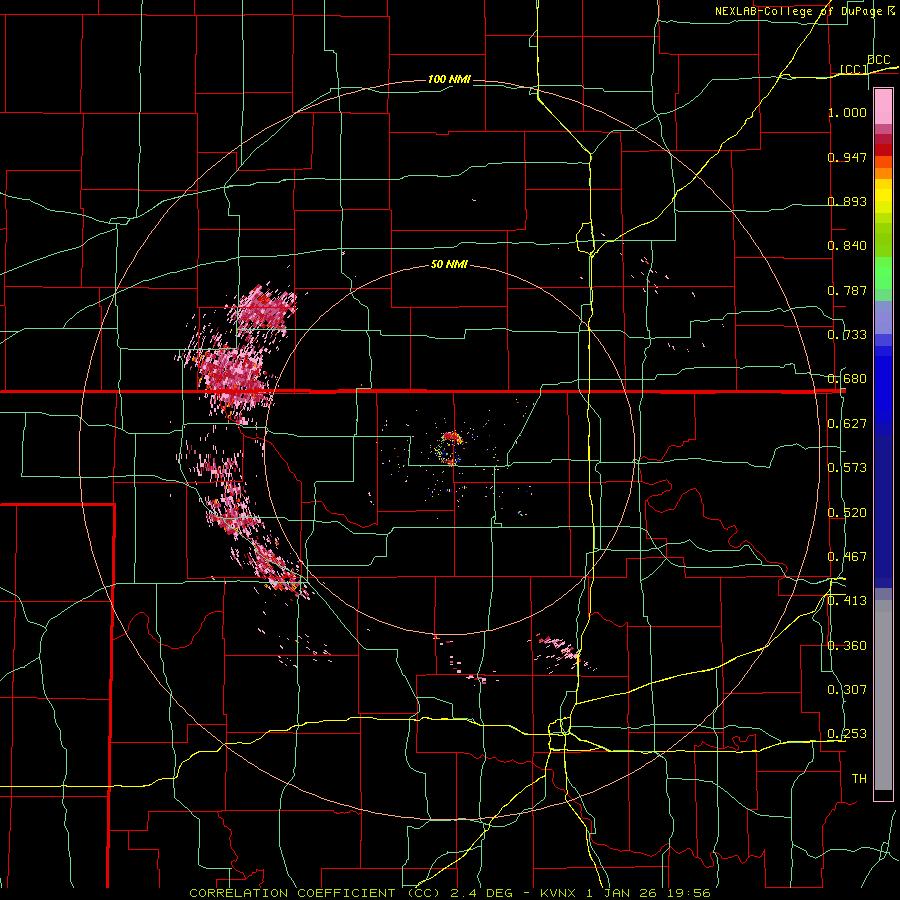
Task: Click the 0.253 legend value
Action: coord(847,734)
